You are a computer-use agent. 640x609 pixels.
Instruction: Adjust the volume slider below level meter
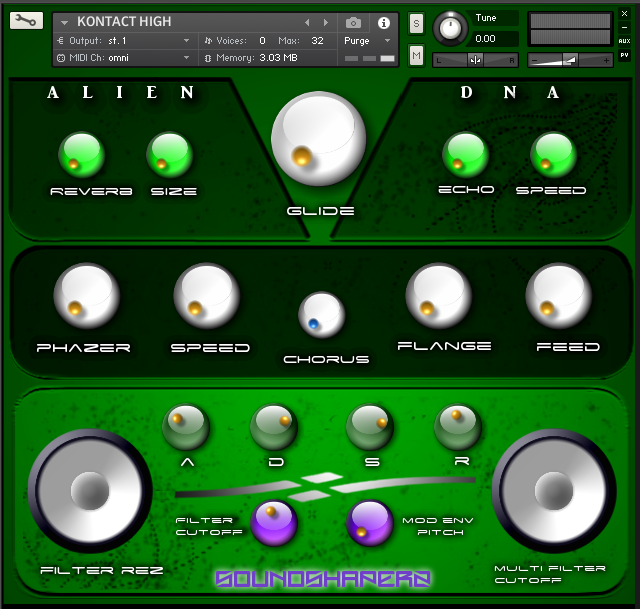[x=570, y=60]
